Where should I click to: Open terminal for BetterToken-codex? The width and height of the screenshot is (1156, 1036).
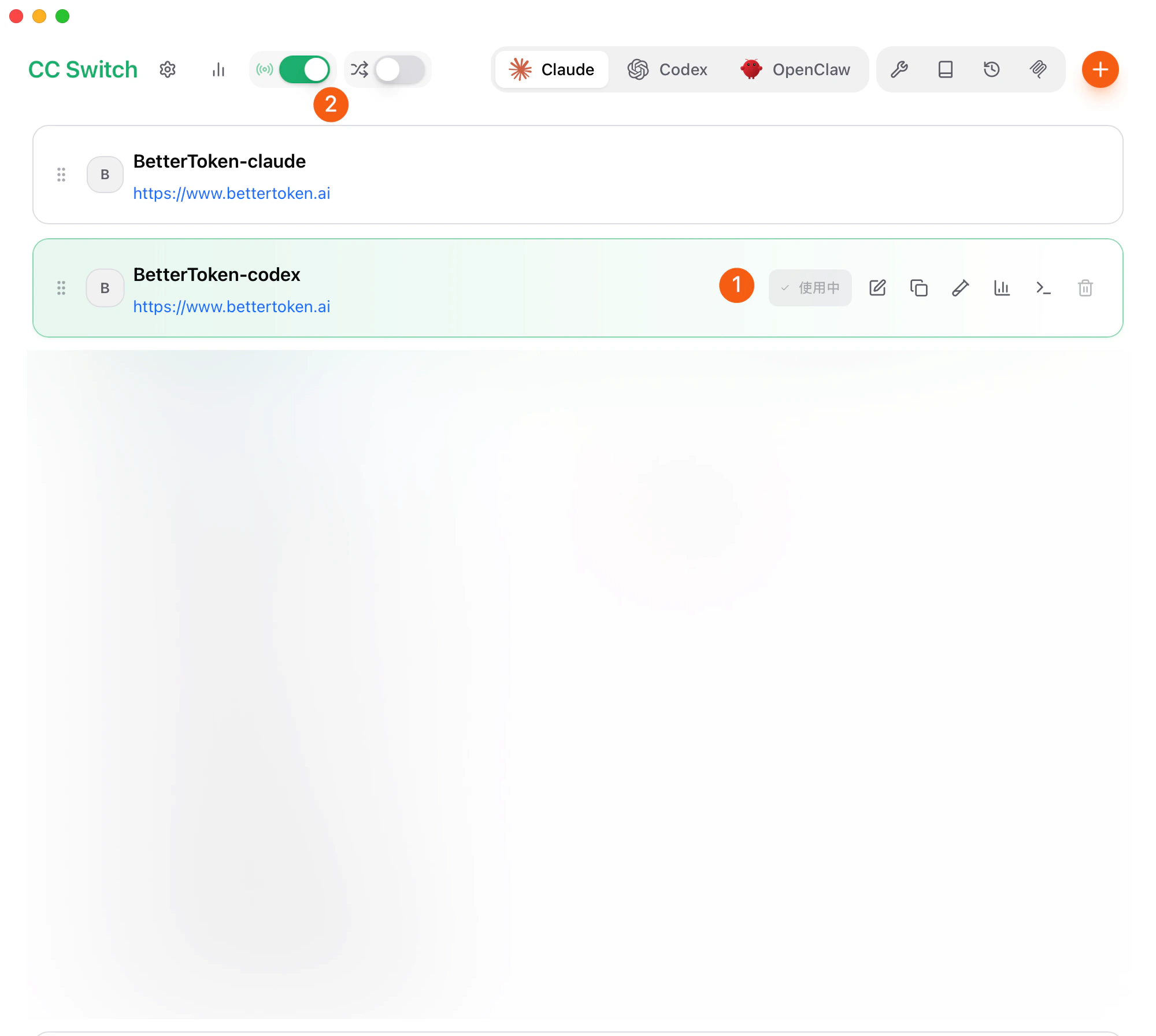[1044, 288]
